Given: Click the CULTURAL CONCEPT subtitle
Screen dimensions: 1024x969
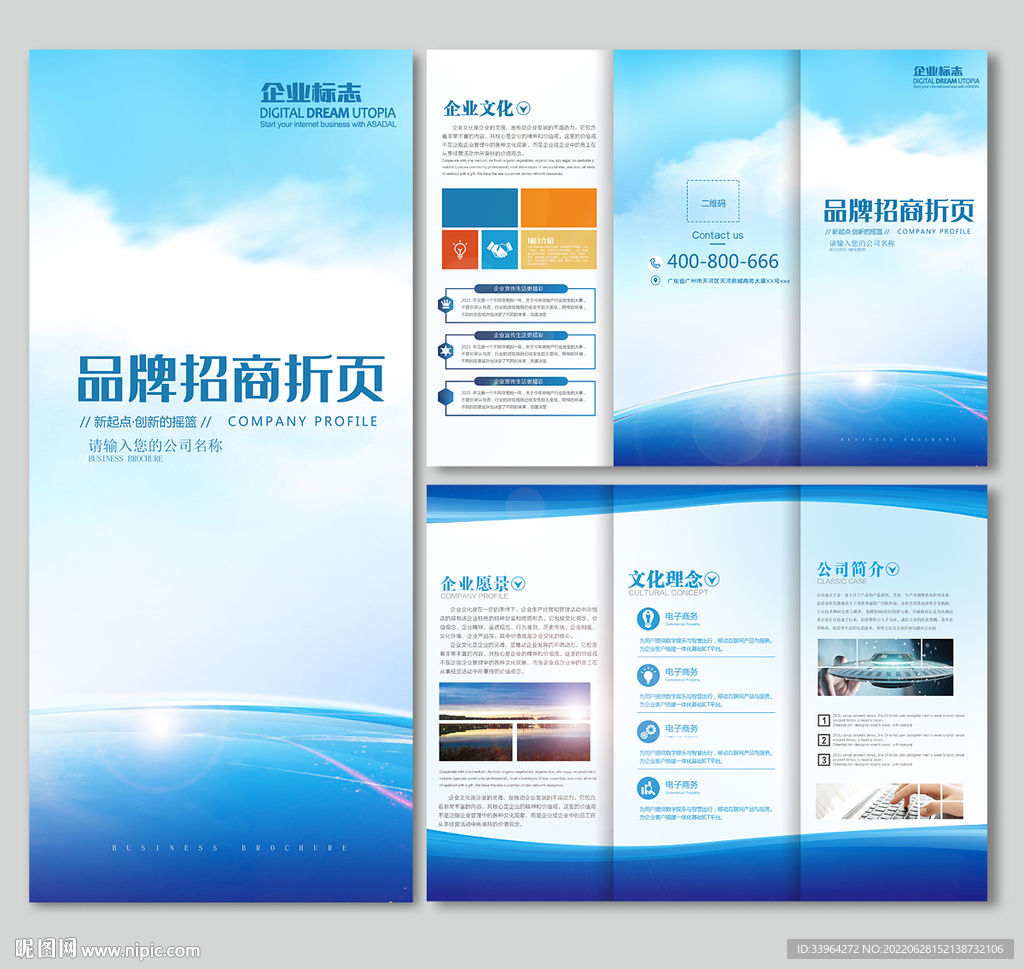Looking at the screenshot, I should point(668,593).
